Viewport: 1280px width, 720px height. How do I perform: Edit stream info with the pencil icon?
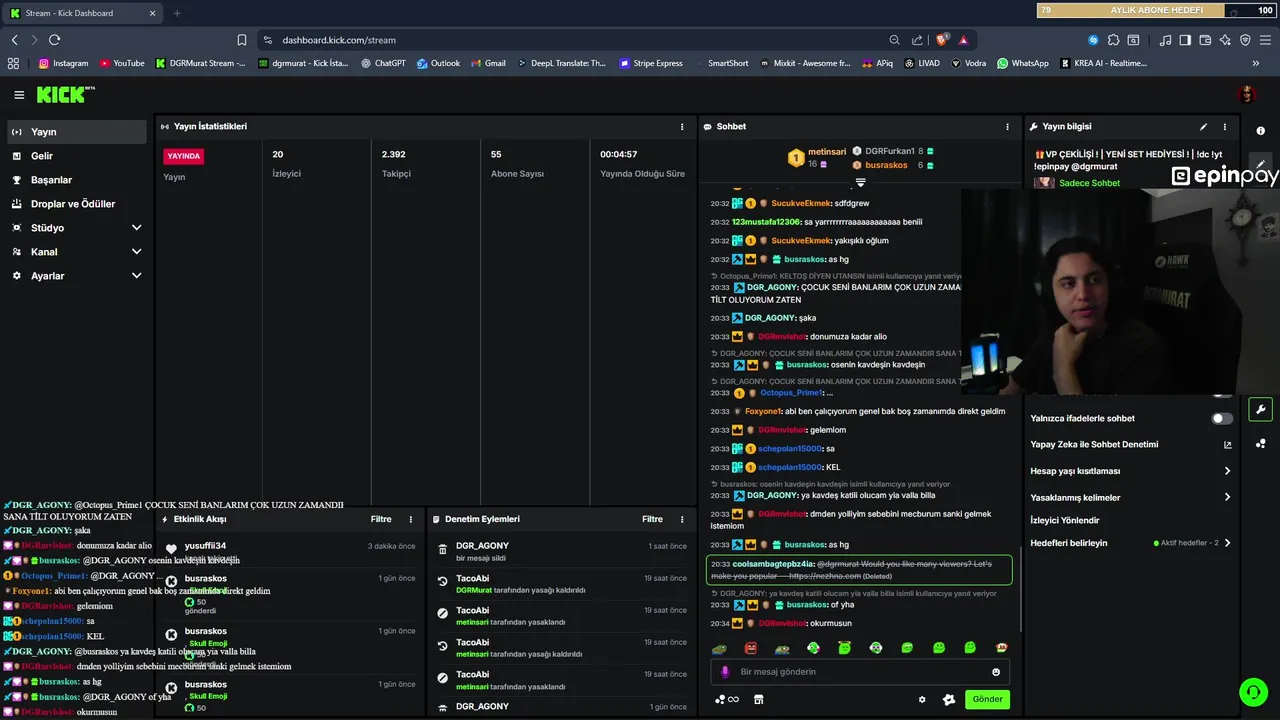pos(1203,127)
